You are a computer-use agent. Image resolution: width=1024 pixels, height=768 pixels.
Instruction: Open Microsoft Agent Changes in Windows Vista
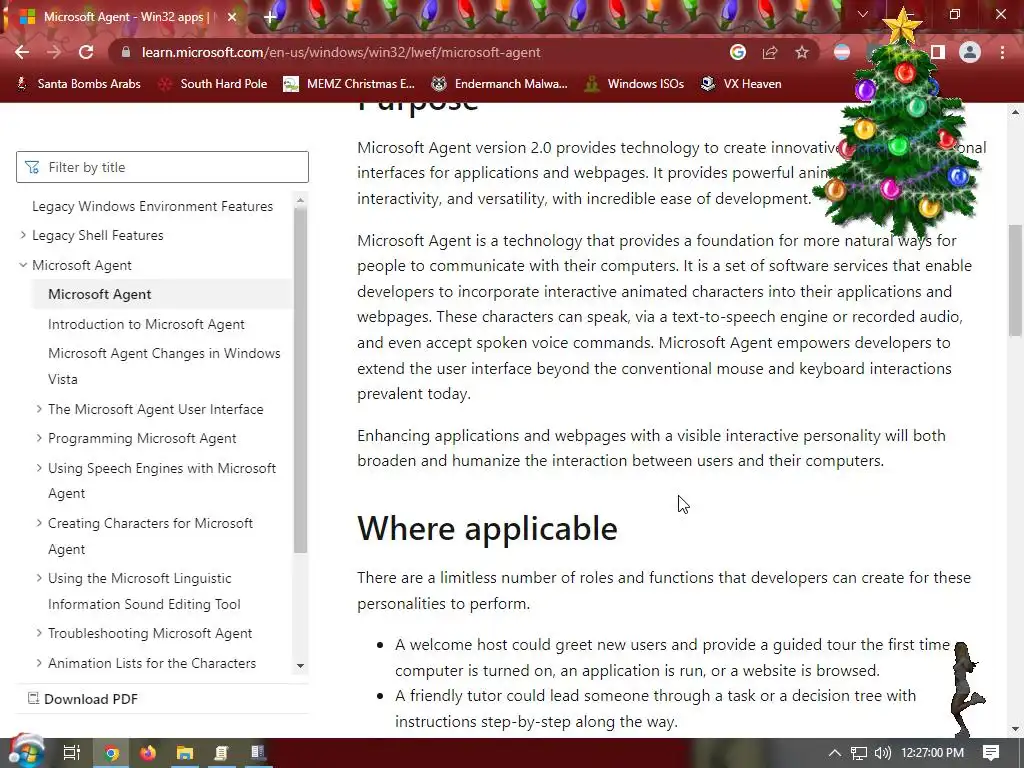coord(164,366)
